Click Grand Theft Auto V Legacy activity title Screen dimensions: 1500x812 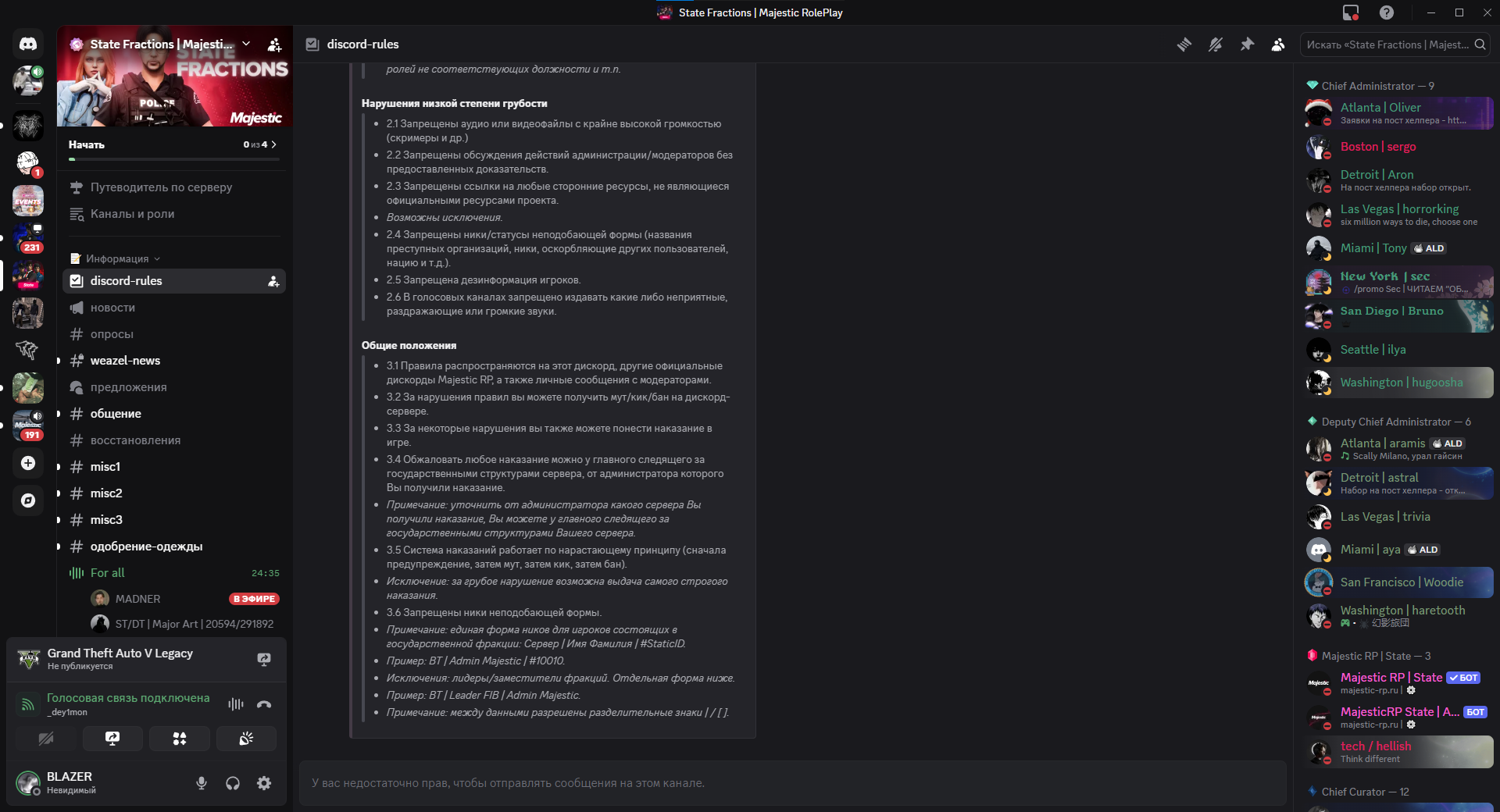pos(120,654)
